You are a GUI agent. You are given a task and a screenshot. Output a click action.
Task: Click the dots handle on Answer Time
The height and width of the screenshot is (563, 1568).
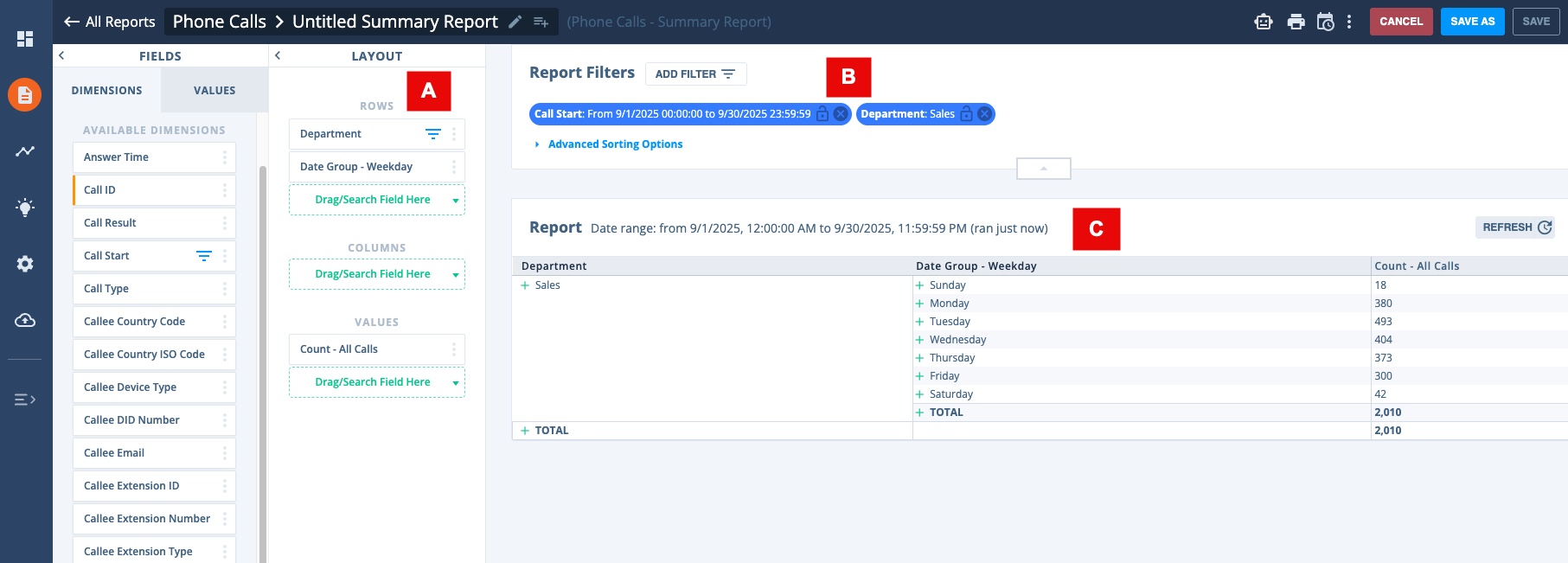click(225, 157)
